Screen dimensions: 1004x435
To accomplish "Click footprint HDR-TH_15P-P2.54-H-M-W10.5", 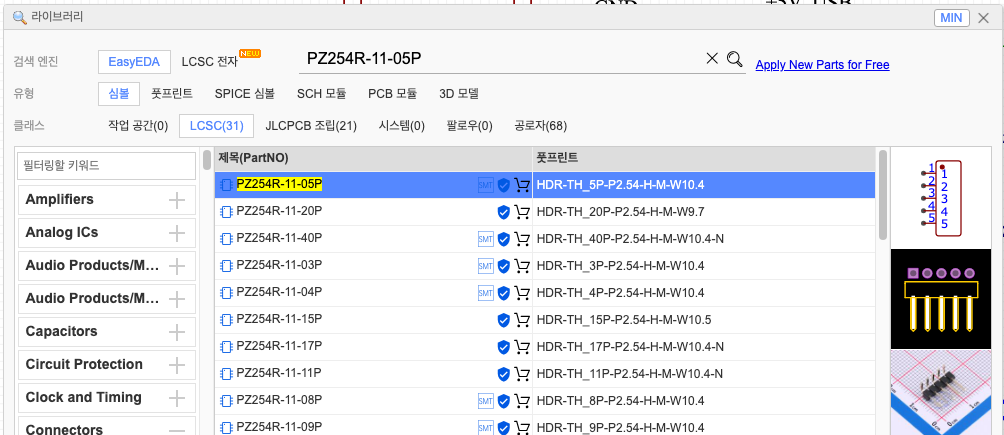I will coord(624,320).
